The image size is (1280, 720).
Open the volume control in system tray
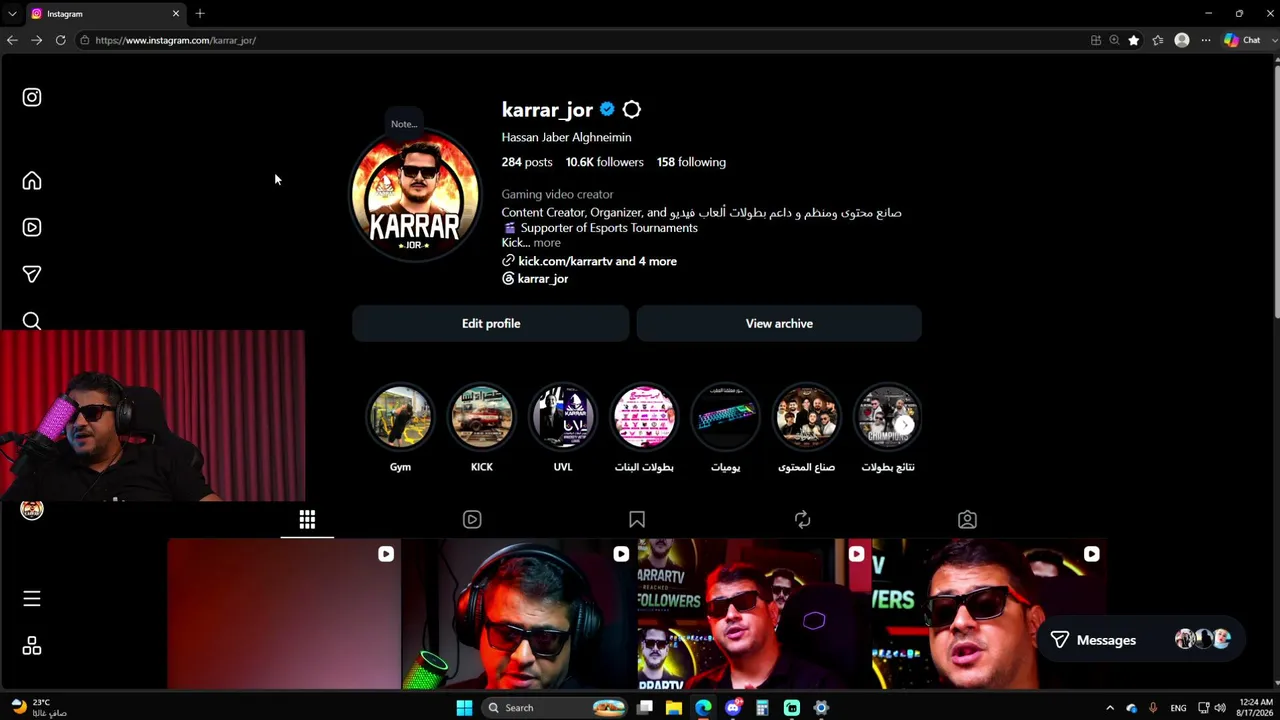tap(1219, 708)
